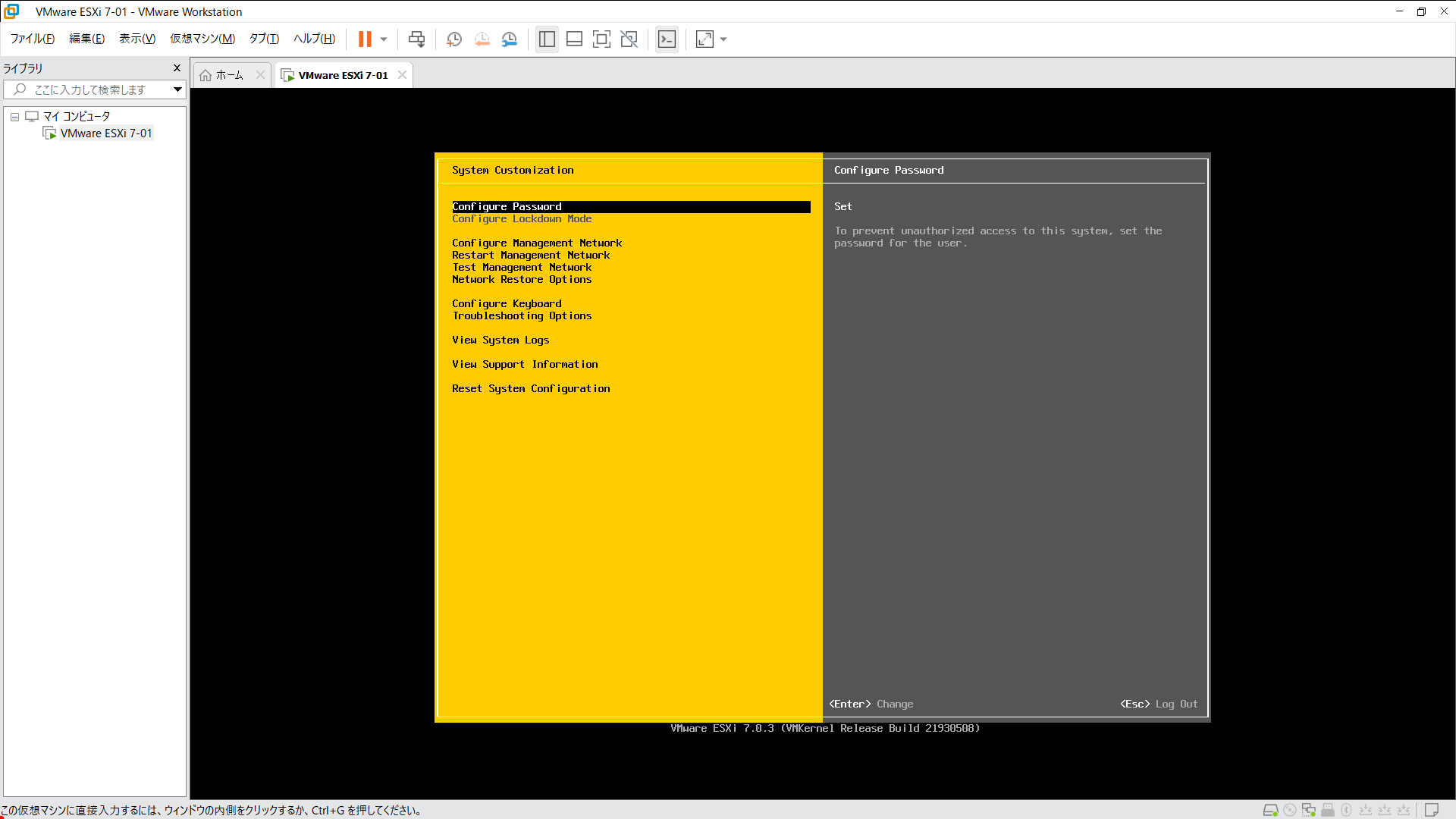Image resolution: width=1456 pixels, height=819 pixels.
Task: Click the network adapter status icon
Action: [x=1309, y=810]
